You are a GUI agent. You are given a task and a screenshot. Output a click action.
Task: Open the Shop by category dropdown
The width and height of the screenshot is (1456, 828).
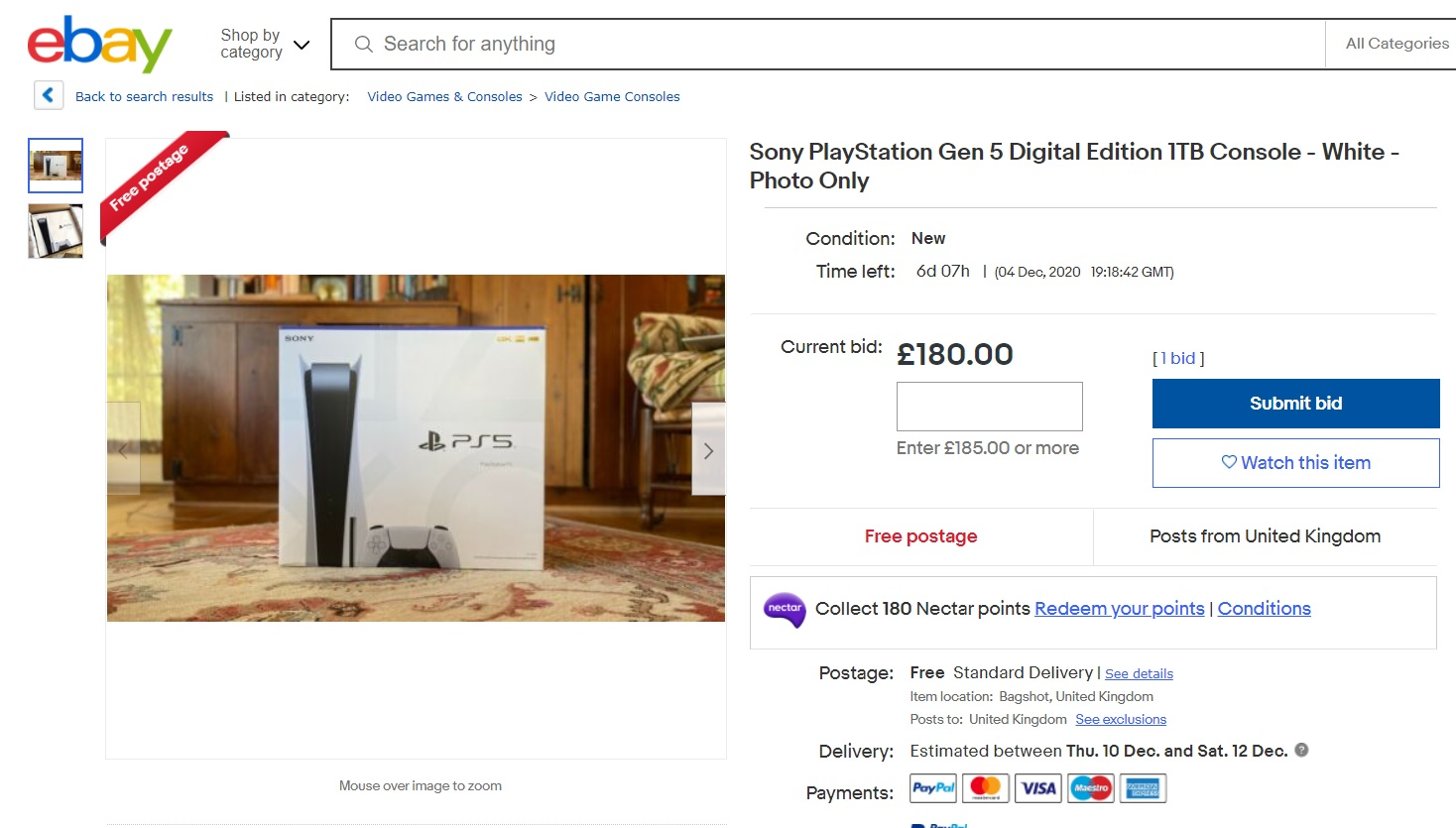click(264, 44)
